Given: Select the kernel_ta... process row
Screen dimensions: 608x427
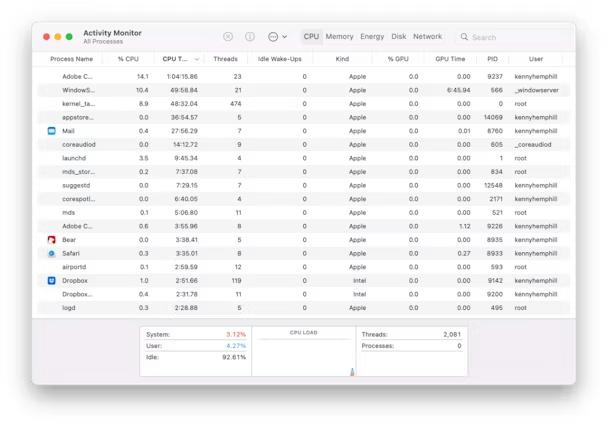Looking at the screenshot, I should click(x=304, y=104).
